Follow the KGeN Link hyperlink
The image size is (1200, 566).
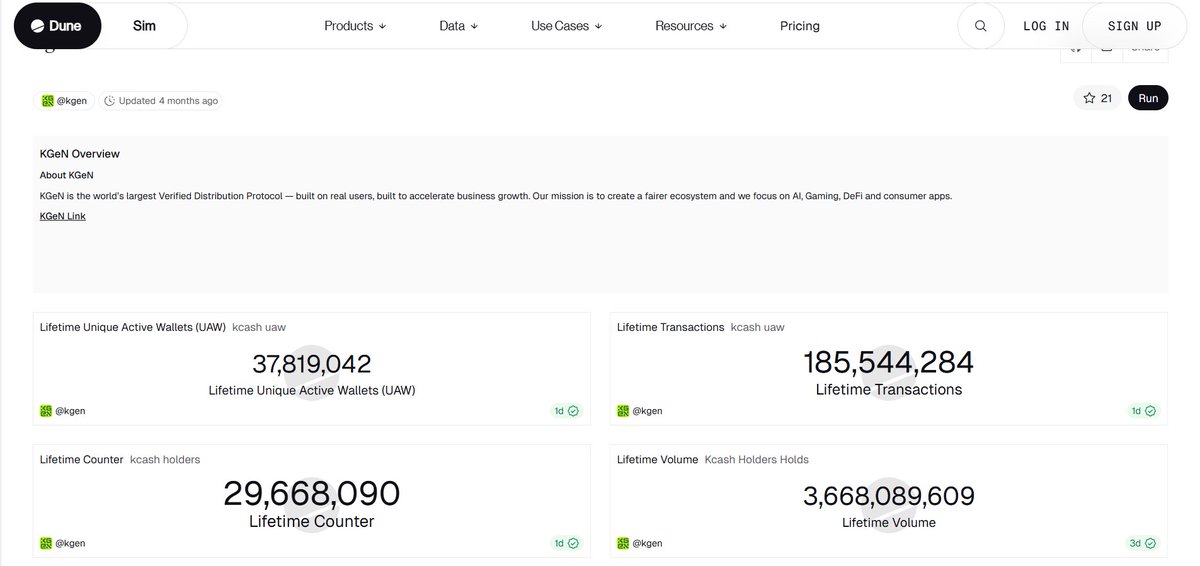pyautogui.click(x=63, y=216)
